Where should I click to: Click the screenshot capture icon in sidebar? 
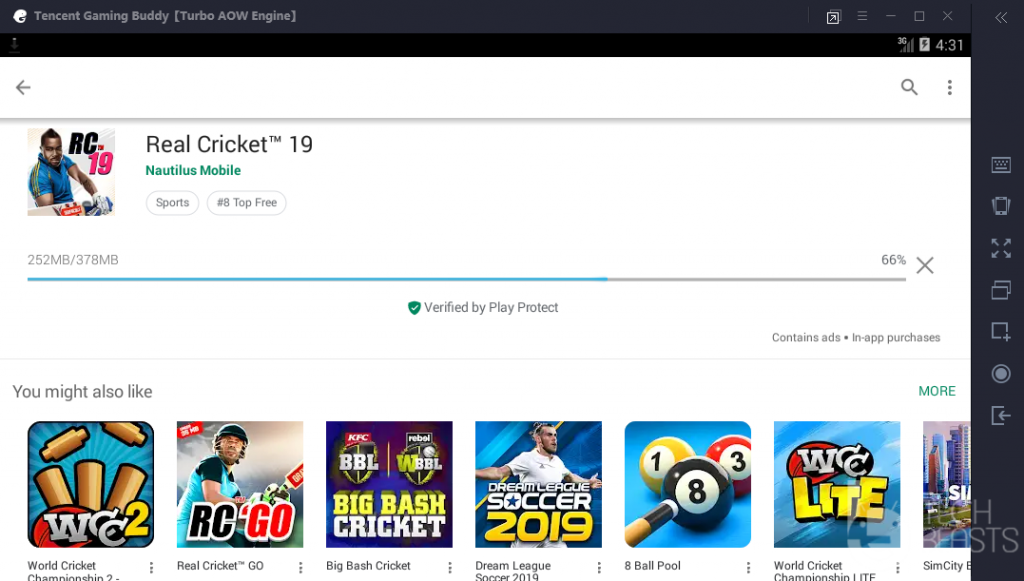(x=1000, y=331)
